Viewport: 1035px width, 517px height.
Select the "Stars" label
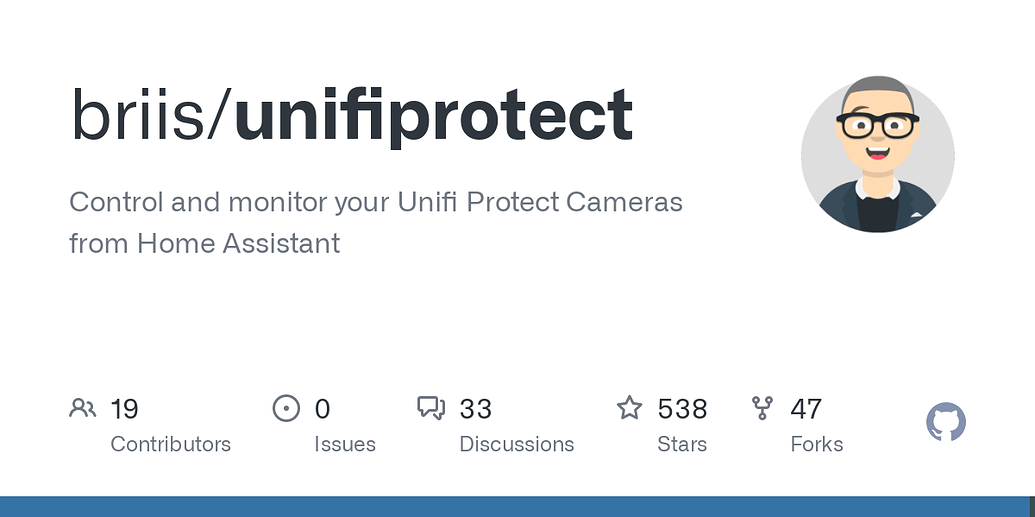coord(682,444)
